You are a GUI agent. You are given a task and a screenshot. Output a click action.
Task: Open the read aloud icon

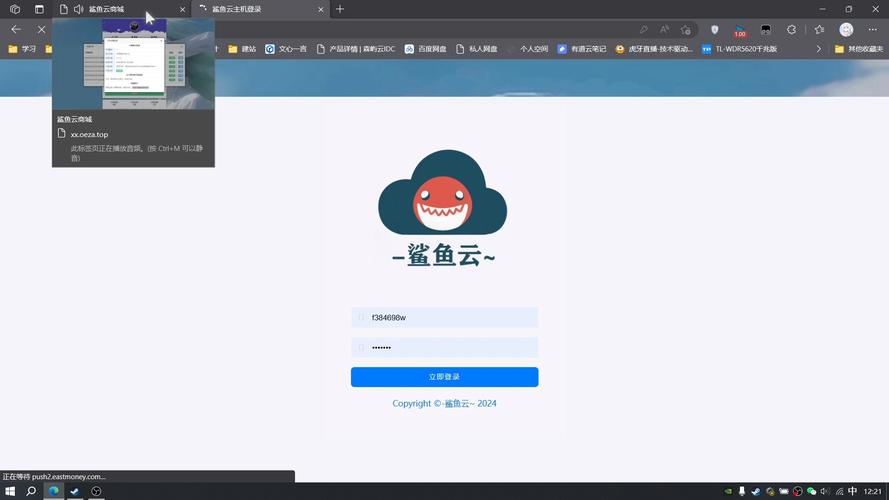pyautogui.click(x=664, y=29)
